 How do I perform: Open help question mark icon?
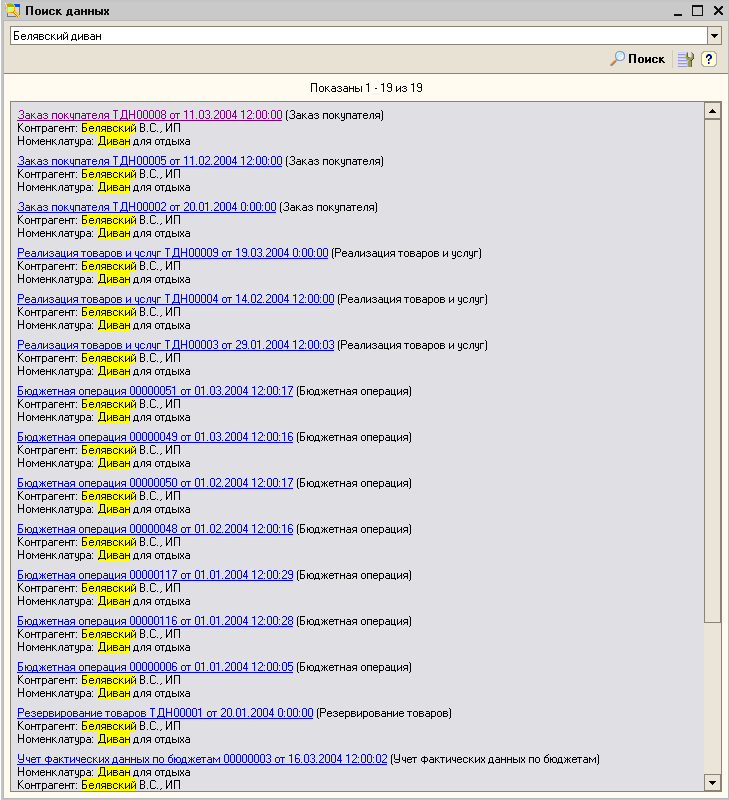tap(708, 59)
